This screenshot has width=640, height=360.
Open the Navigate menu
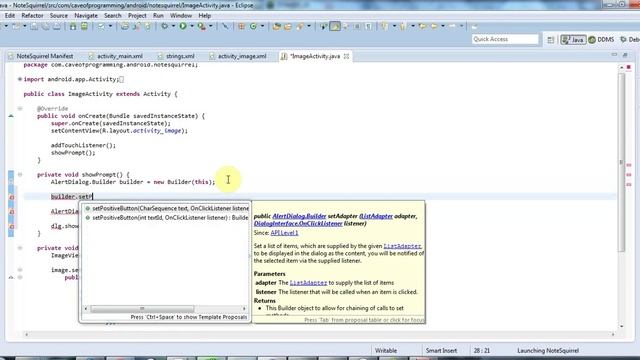[86, 16]
